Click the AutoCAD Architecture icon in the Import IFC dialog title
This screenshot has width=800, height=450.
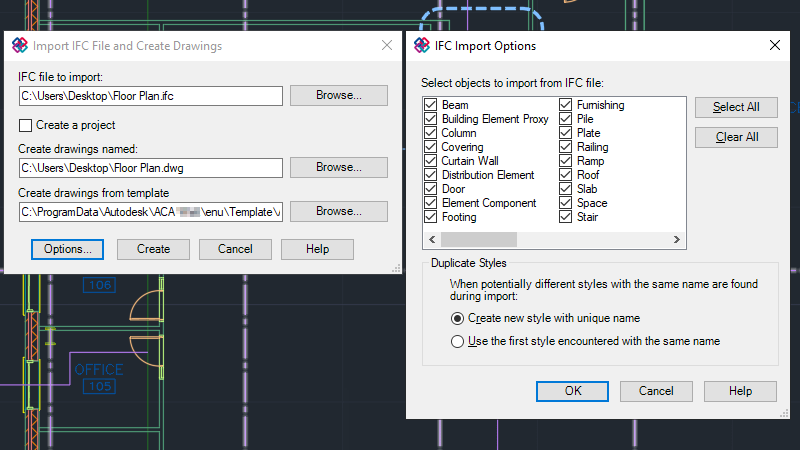20,45
